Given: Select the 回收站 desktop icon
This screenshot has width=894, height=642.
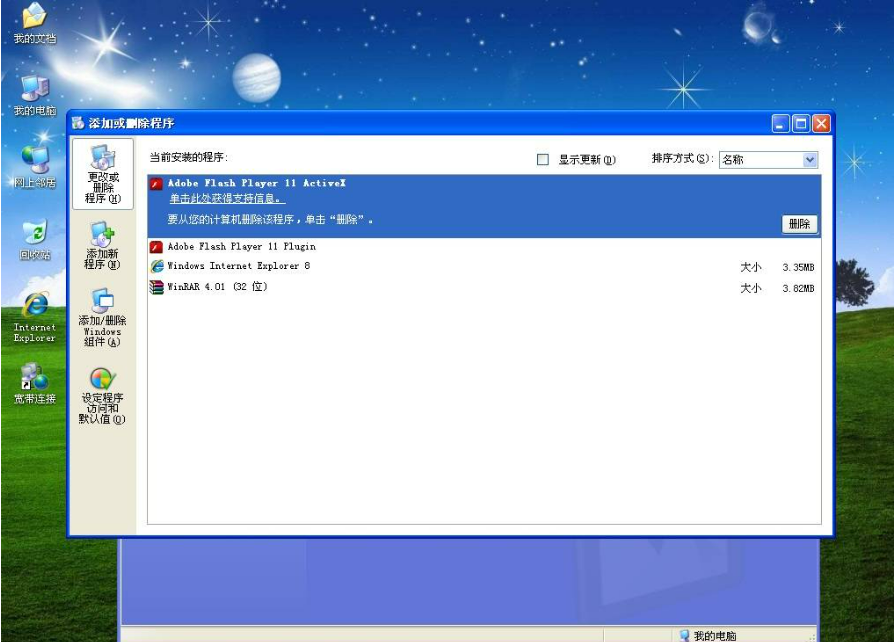Looking at the screenshot, I should [x=35, y=240].
